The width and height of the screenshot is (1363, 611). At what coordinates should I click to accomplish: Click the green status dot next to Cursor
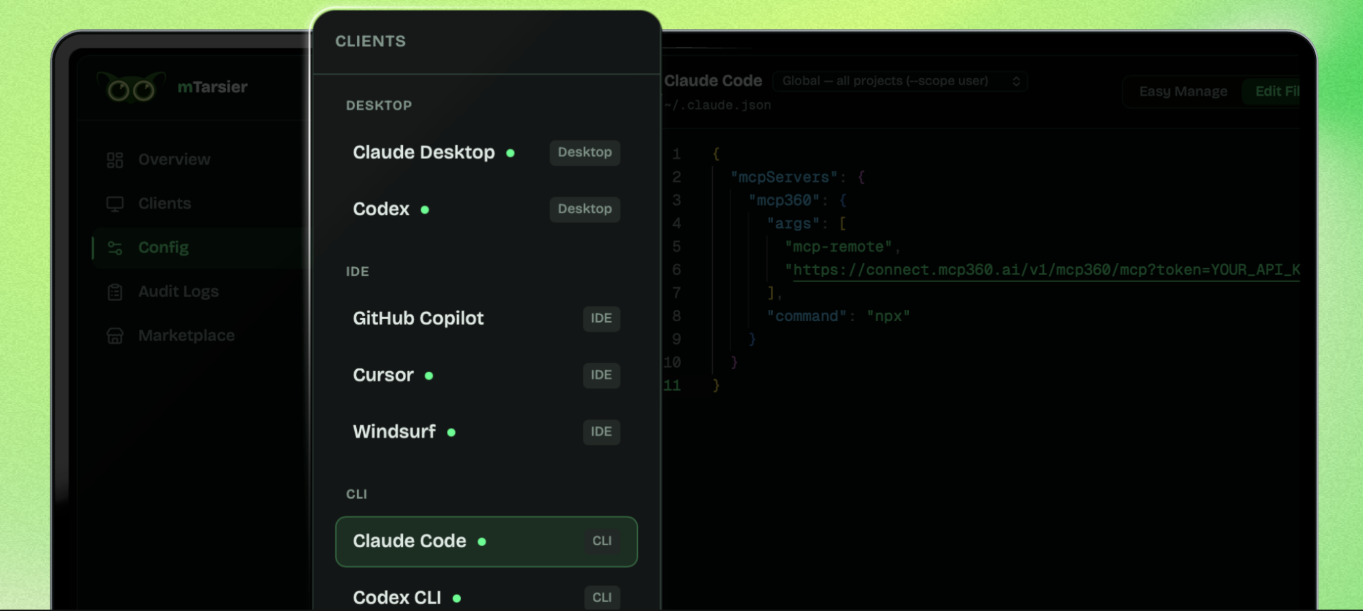pyautogui.click(x=429, y=376)
